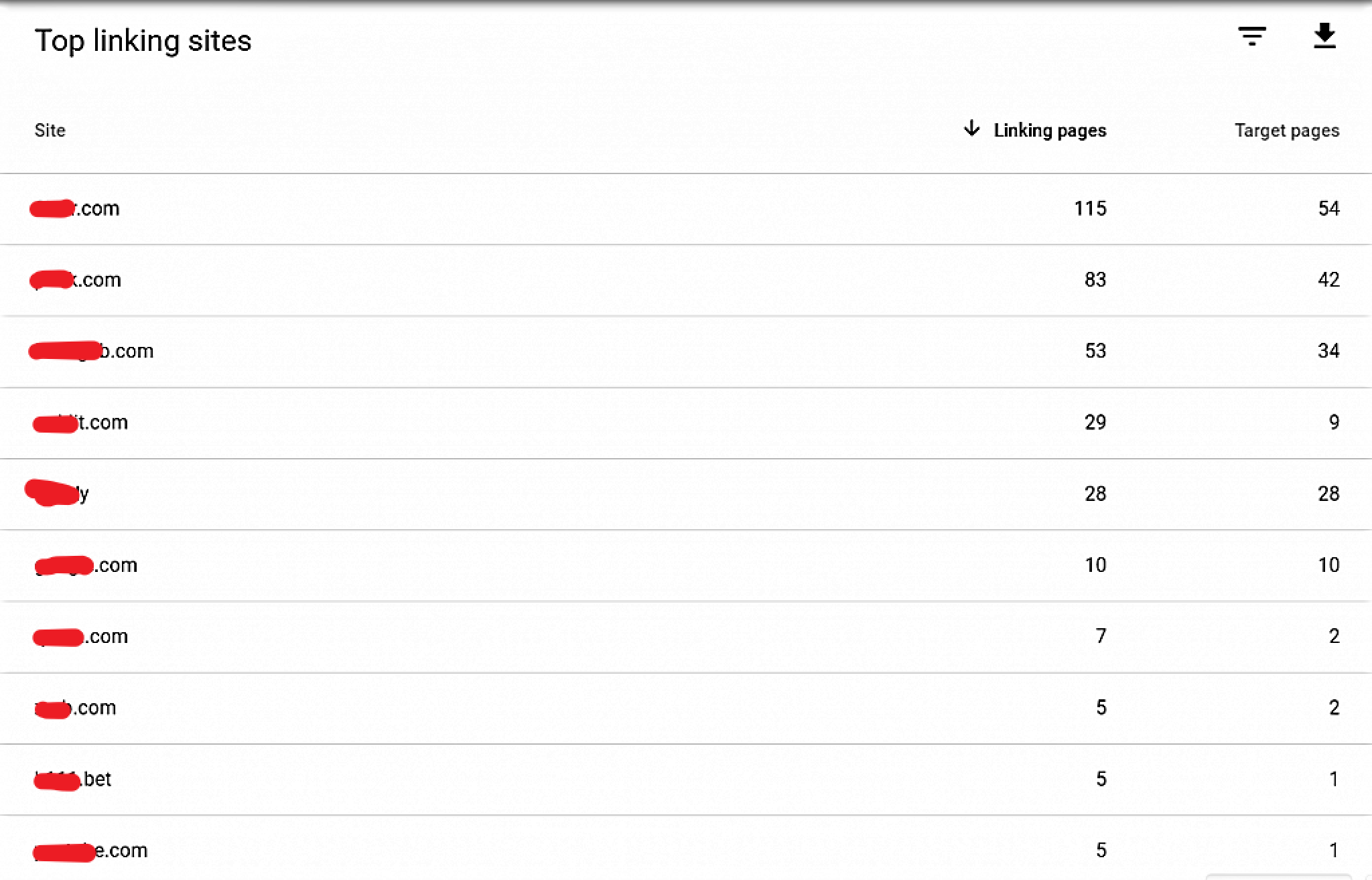This screenshot has width=1372, height=880.
Task: Click the download export icon
Action: click(1324, 36)
